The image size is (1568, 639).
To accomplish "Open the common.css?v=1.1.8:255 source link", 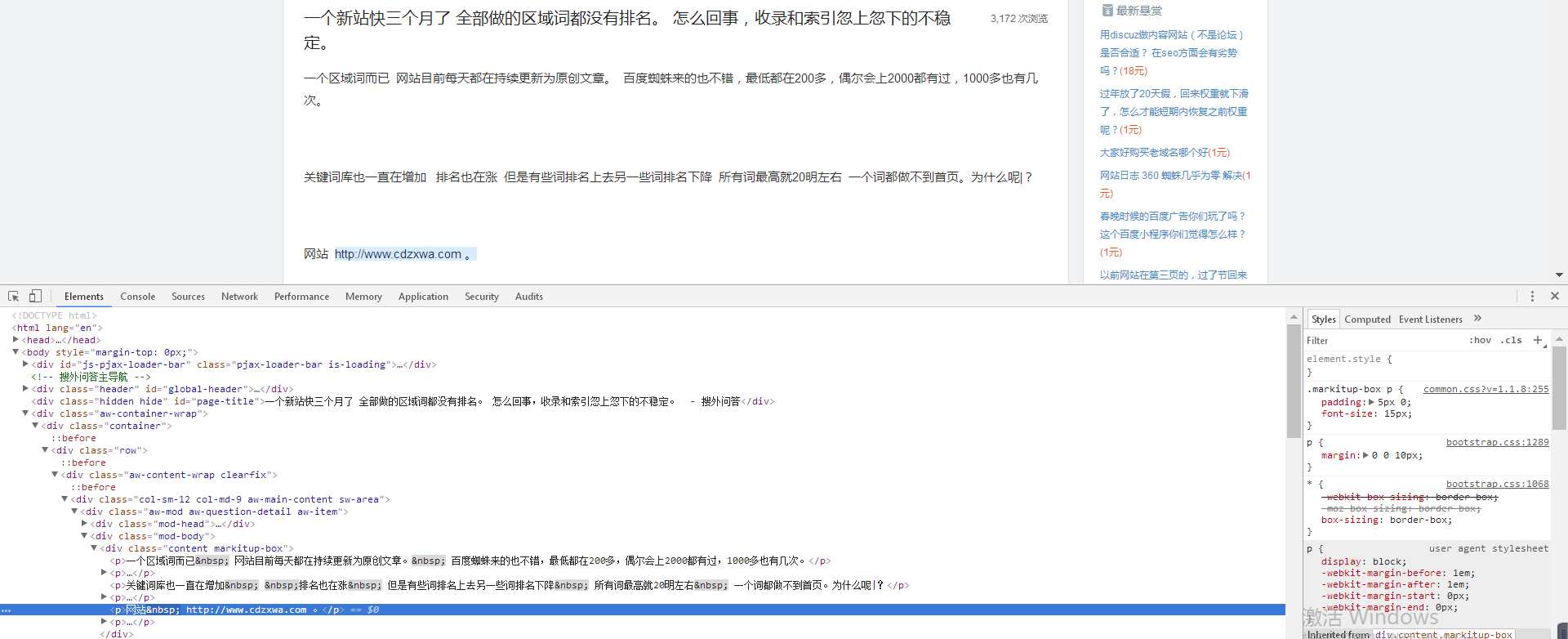I will click(x=1486, y=389).
